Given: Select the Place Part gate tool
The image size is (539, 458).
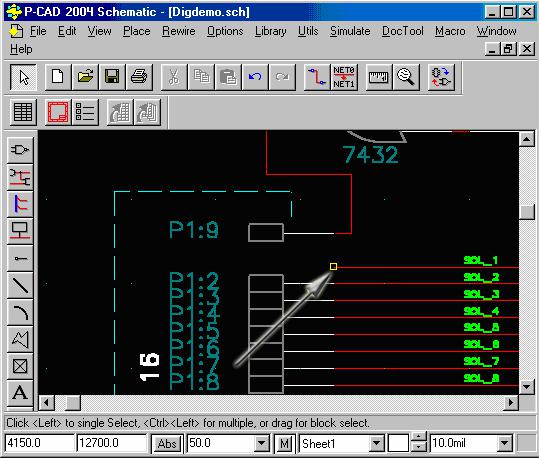Looking at the screenshot, I should (x=20, y=150).
